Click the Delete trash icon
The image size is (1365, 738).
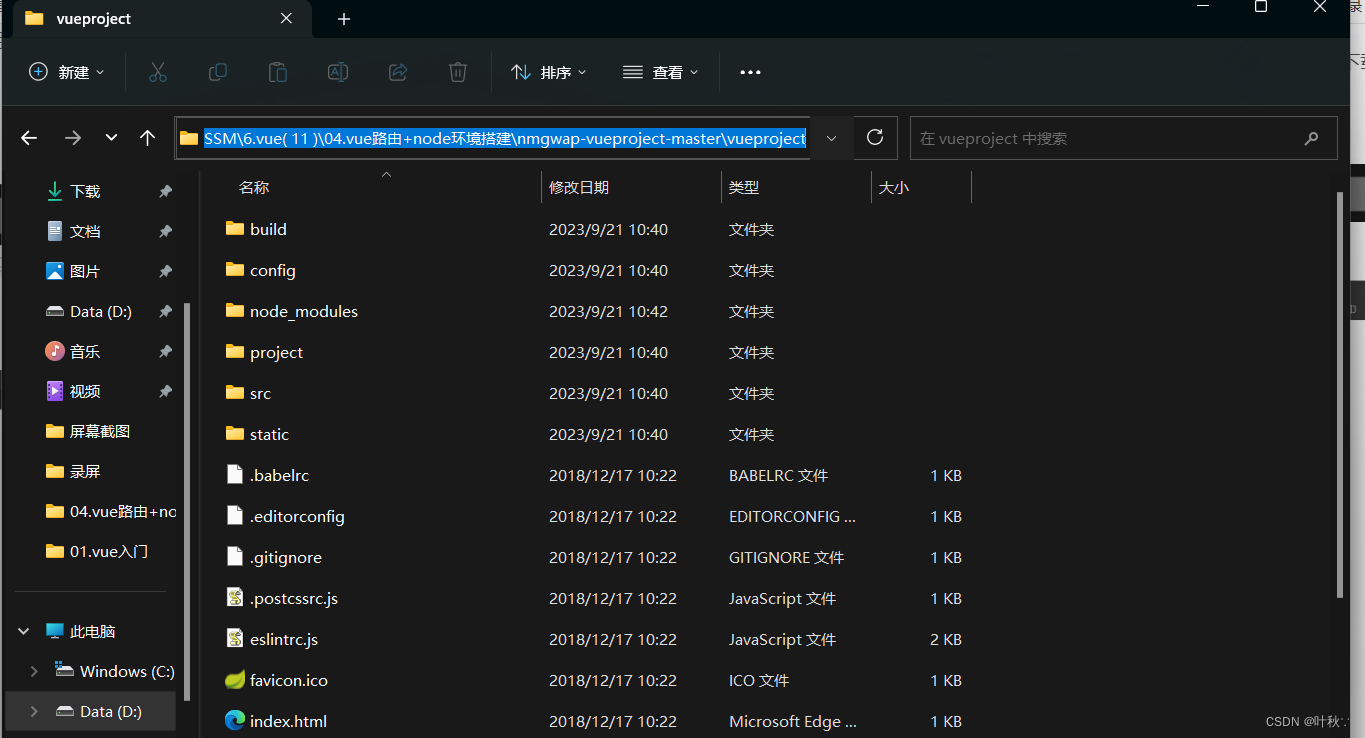coord(457,72)
